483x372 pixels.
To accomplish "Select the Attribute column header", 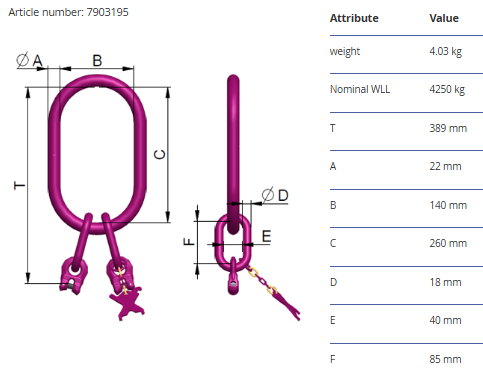I will click(354, 18).
